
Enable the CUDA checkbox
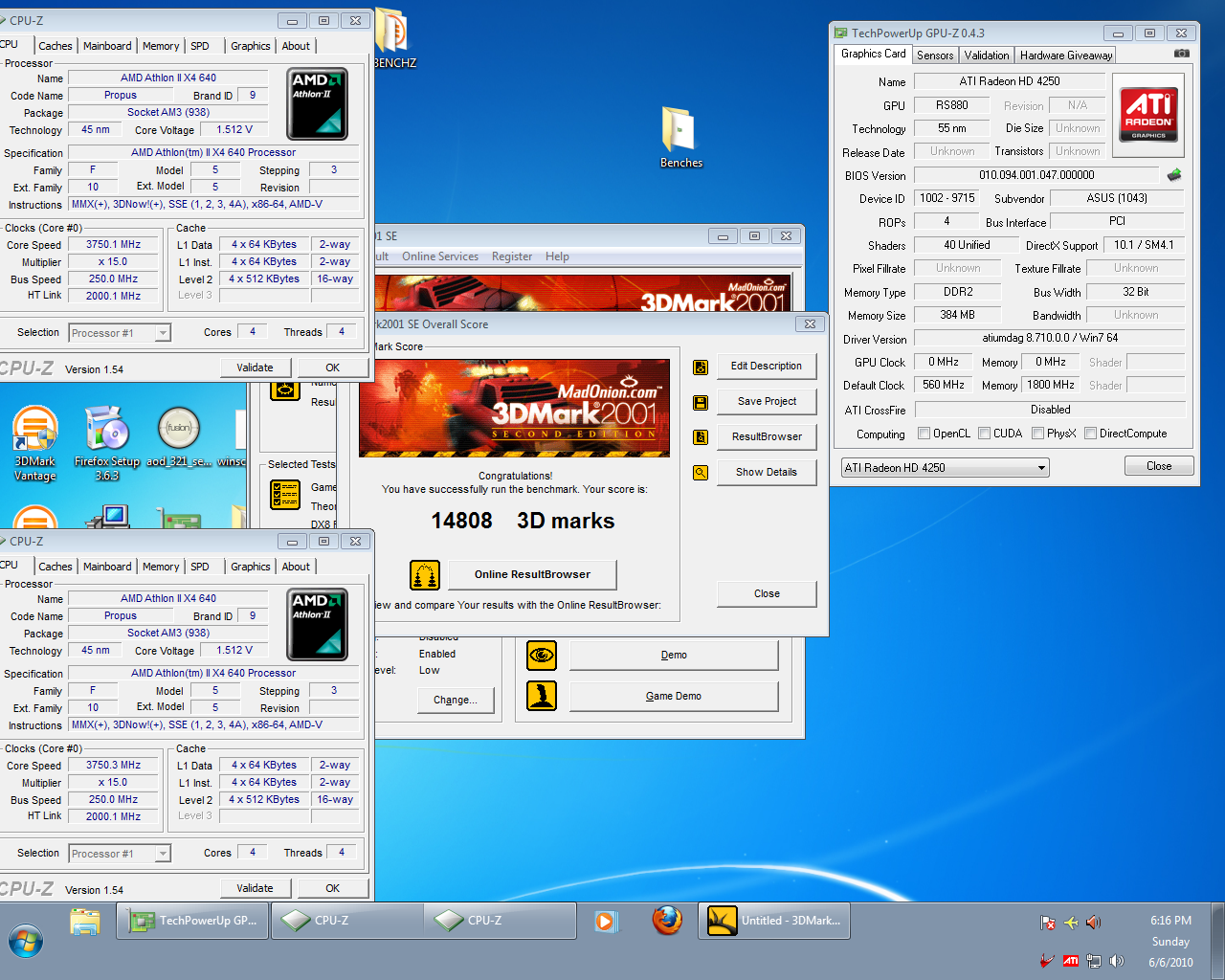coord(984,434)
